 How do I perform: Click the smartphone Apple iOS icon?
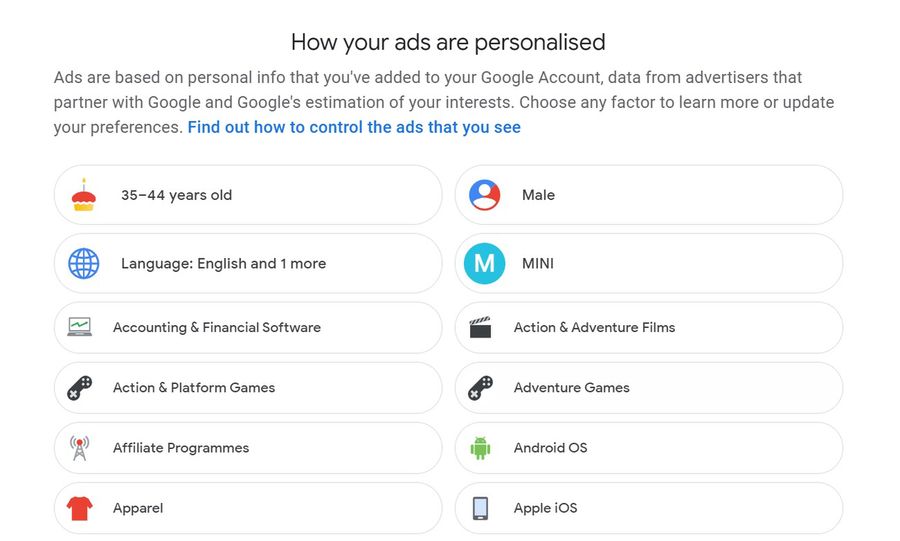coord(480,508)
